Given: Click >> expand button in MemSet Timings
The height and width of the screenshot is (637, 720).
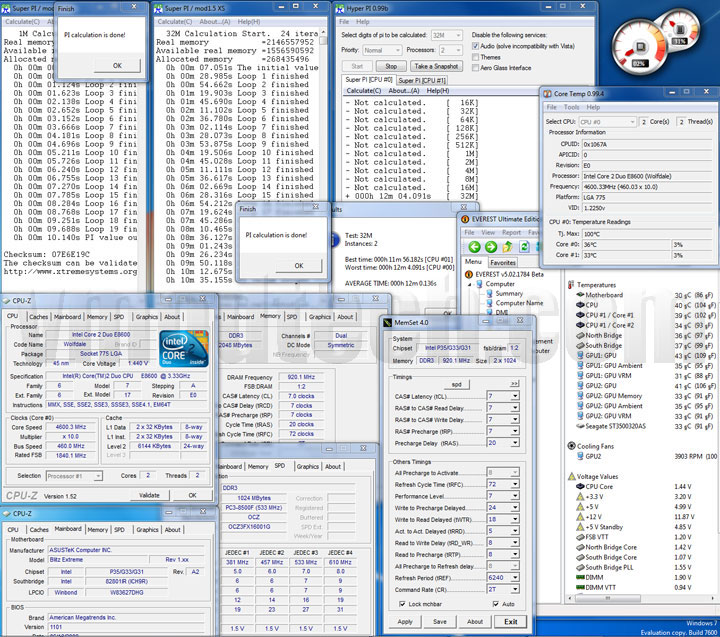Looking at the screenshot, I should click(x=514, y=383).
